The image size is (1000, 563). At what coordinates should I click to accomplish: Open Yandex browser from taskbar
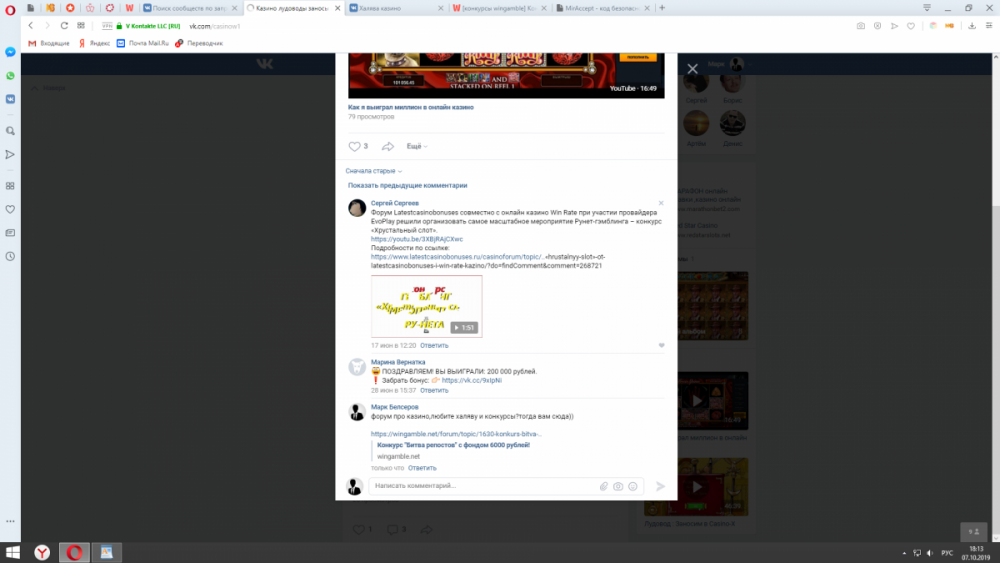click(x=42, y=552)
